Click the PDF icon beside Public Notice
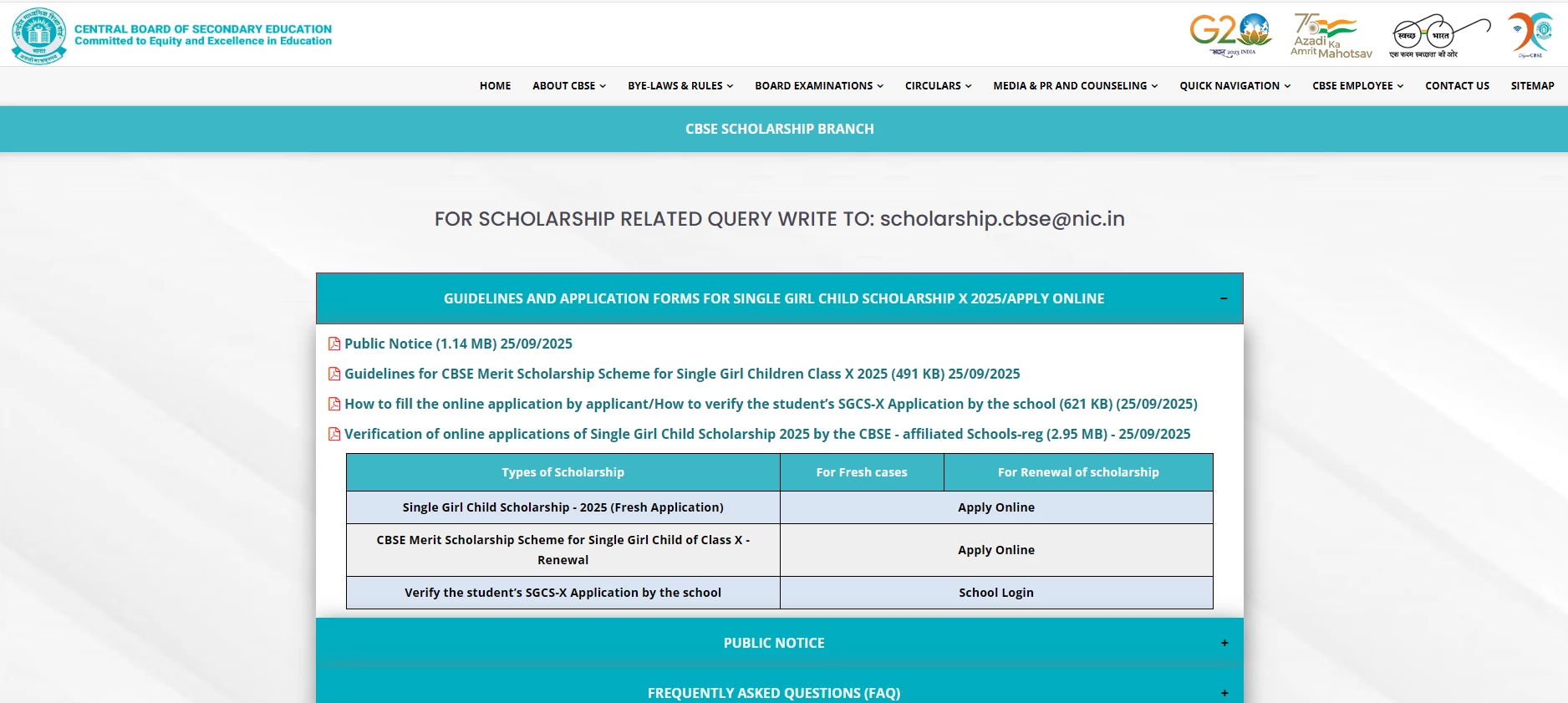This screenshot has width=1568, height=703. pyautogui.click(x=334, y=344)
